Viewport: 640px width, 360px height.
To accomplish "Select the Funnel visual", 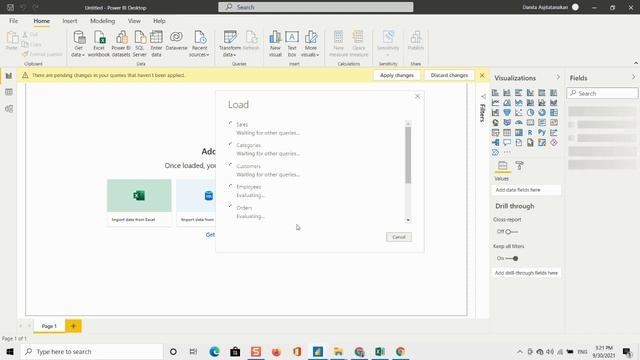I will pyautogui.click(x=507, y=112).
